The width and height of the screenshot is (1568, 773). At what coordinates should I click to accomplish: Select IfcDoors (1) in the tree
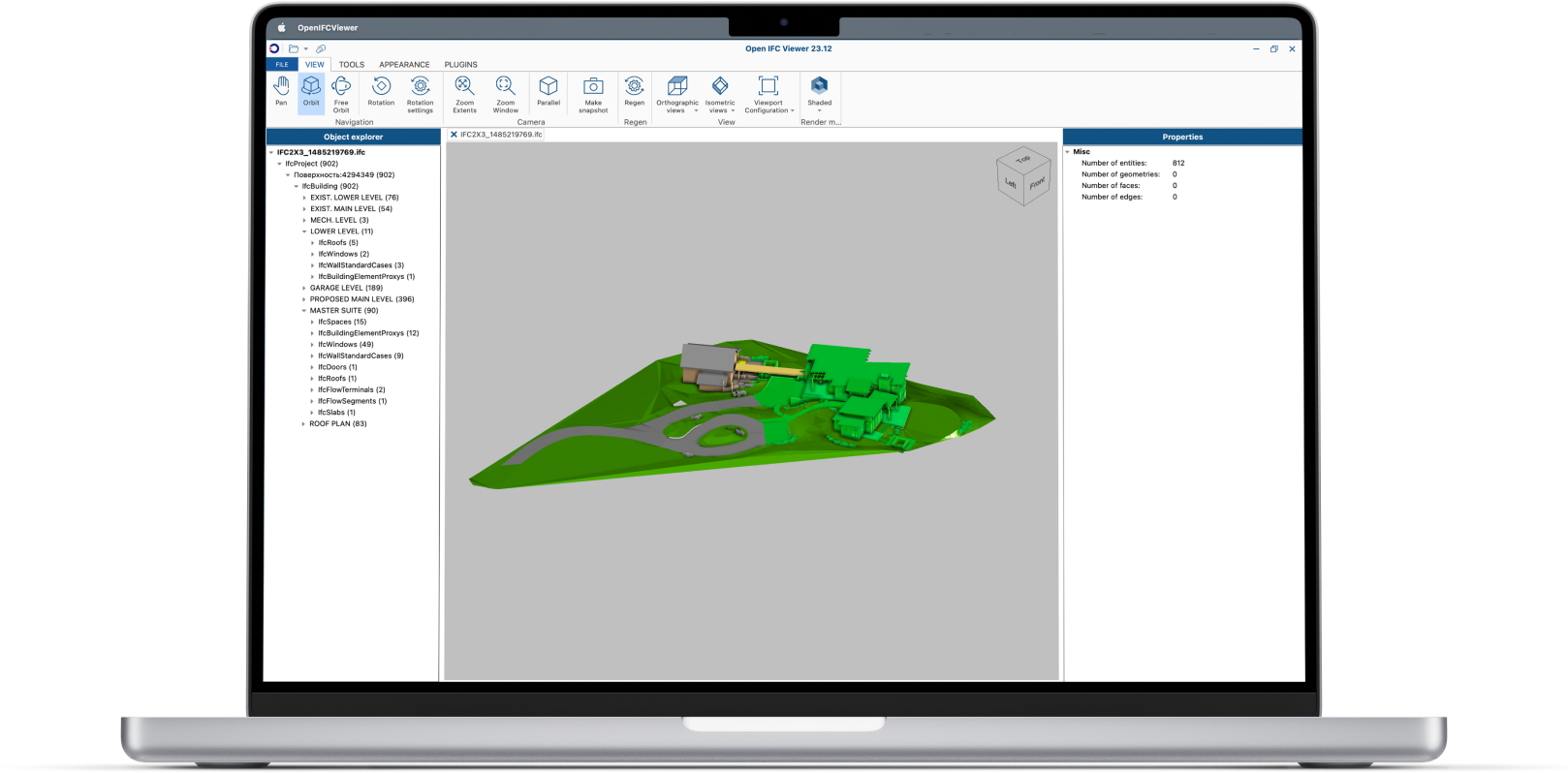coord(337,367)
